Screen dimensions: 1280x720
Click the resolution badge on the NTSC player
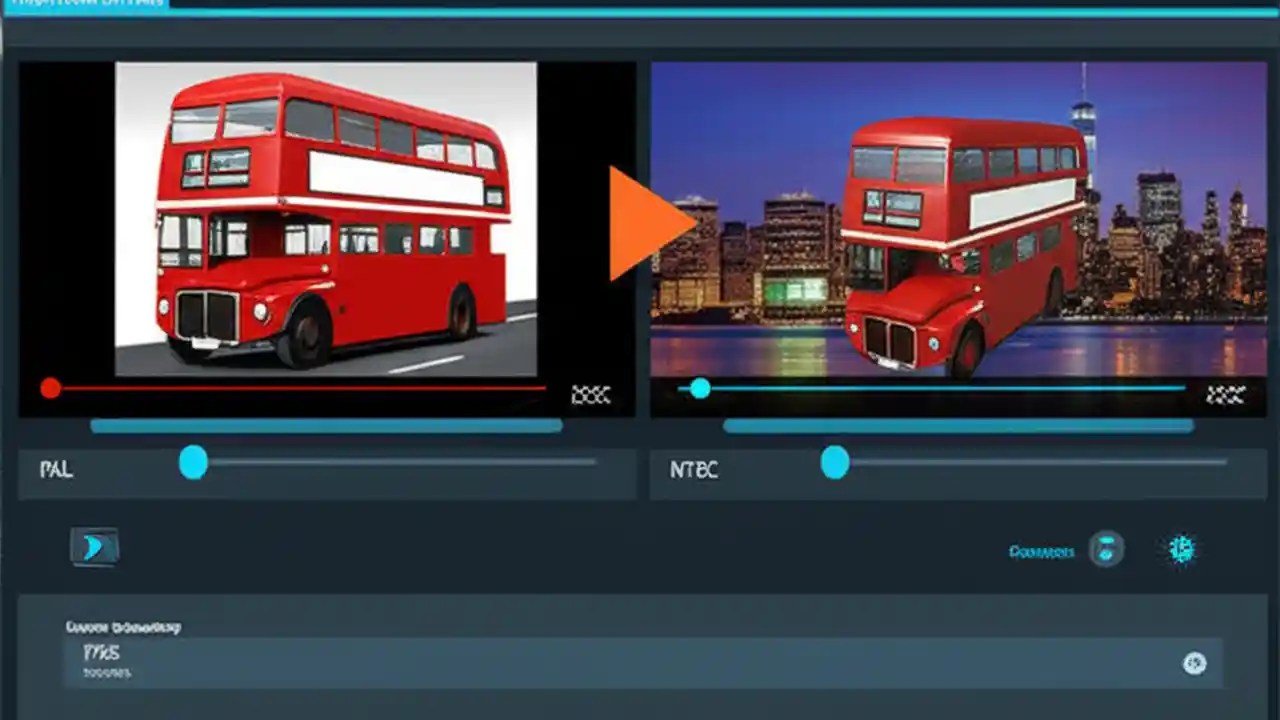click(x=1227, y=394)
